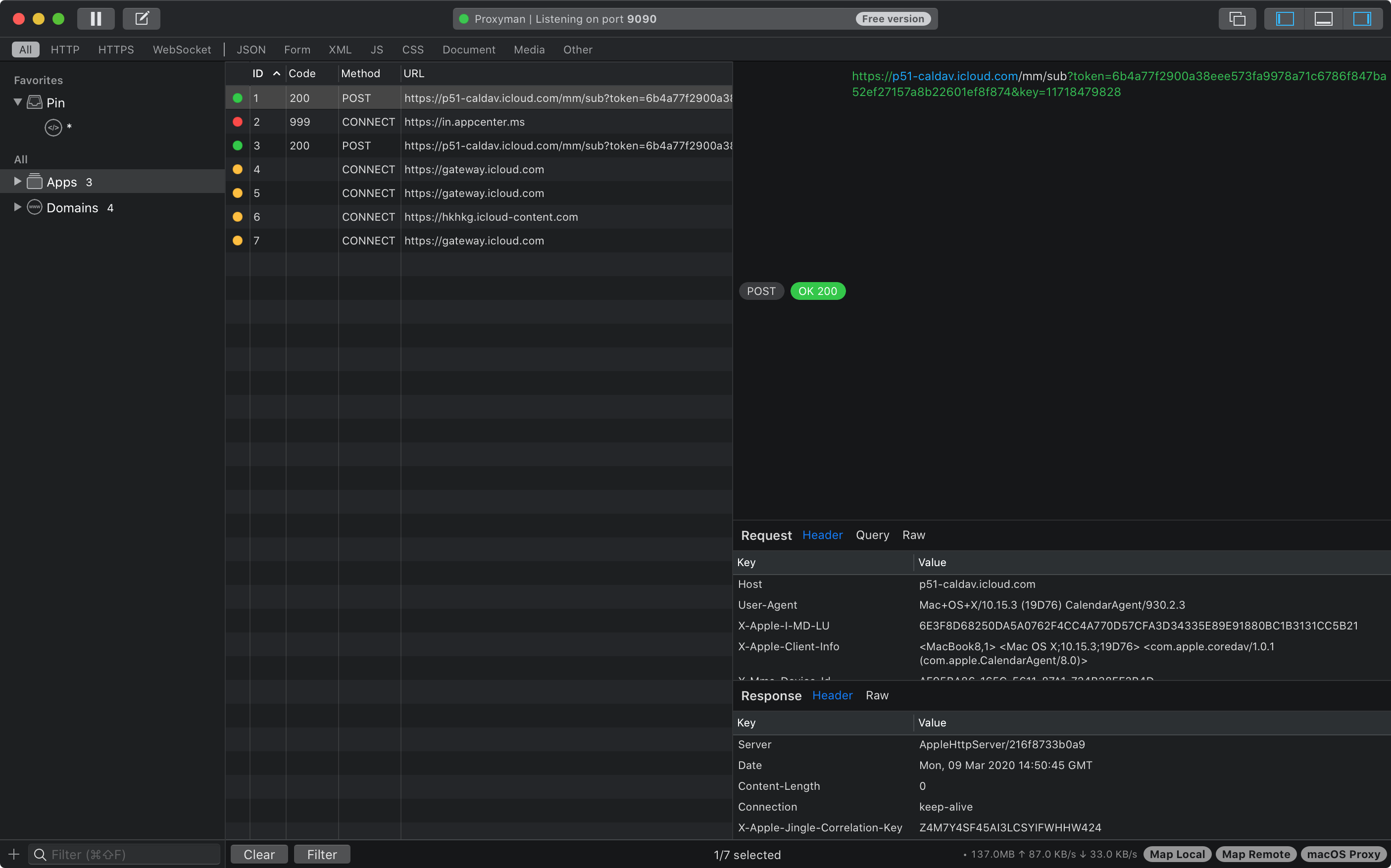This screenshot has height=868, width=1391.
Task: Expand the Apps group
Action: 17,182
